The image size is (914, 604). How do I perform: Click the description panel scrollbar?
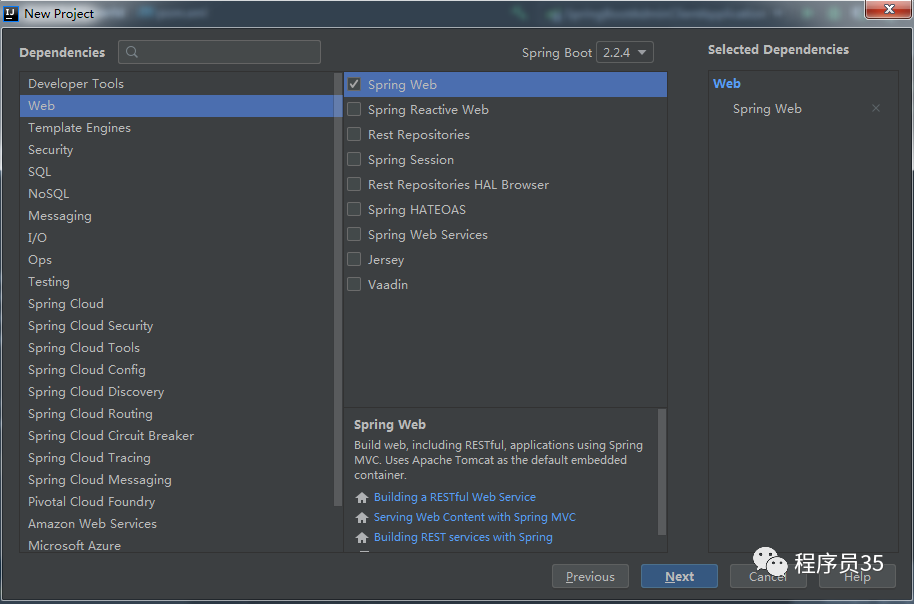662,472
